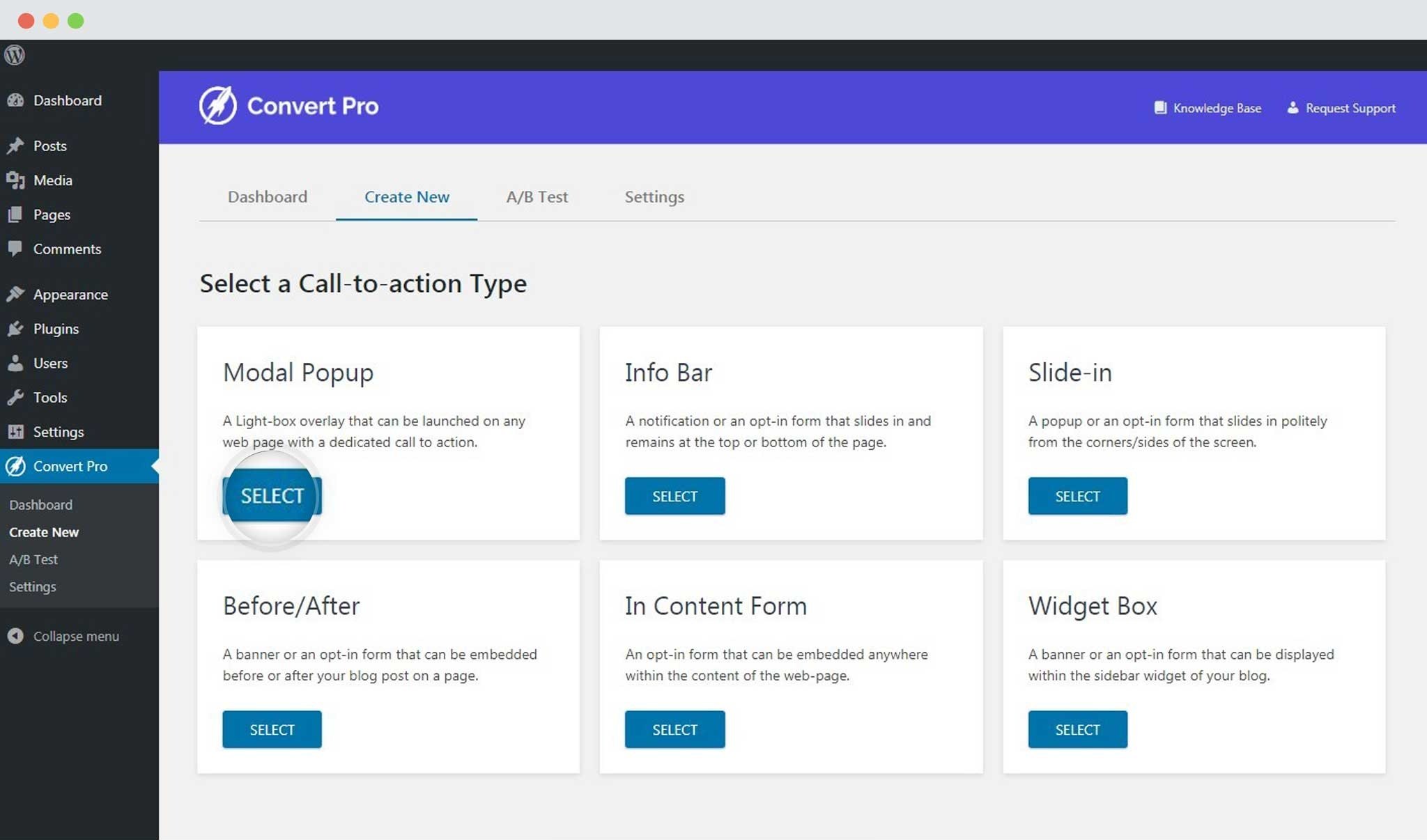Image resolution: width=1427 pixels, height=840 pixels.
Task: Click the Users person icon
Action: pos(15,363)
